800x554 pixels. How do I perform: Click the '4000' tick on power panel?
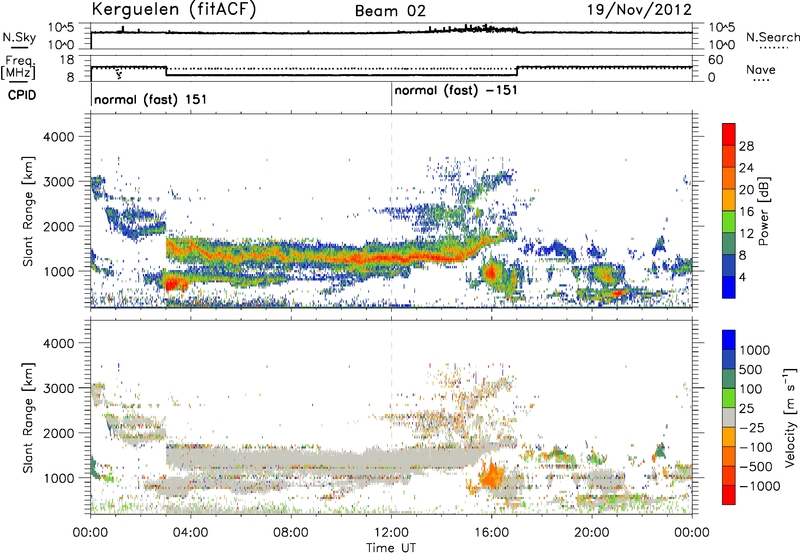58,137
